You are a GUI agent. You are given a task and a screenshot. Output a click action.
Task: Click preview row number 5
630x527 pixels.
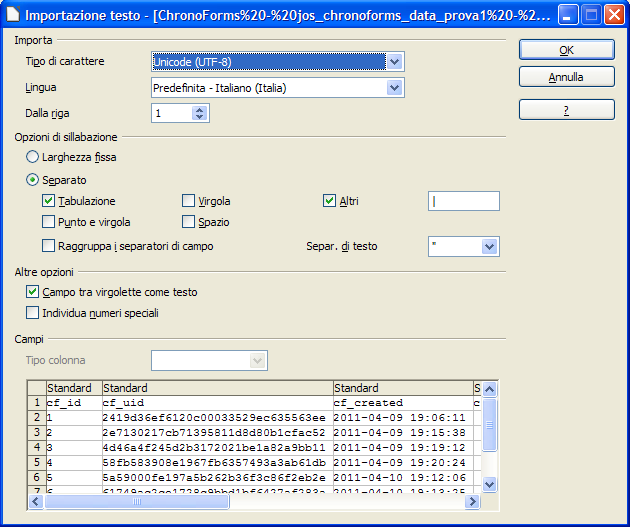[x=37, y=463]
